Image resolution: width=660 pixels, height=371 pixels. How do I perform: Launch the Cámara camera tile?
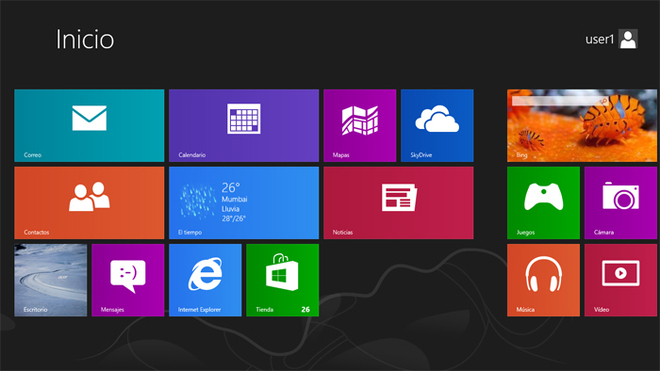pos(620,203)
